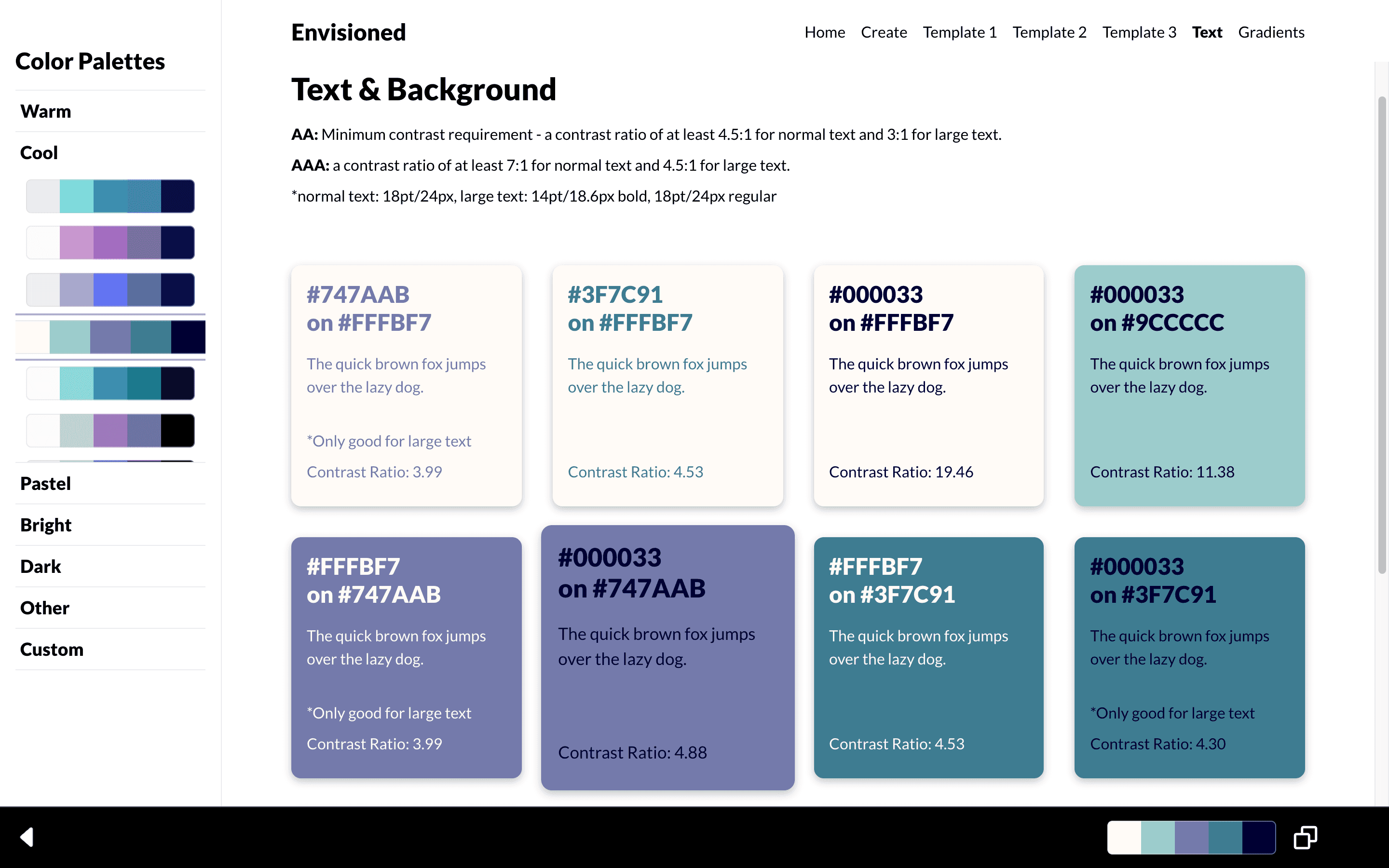Select the pink and purple Cool palette
The width and height of the screenshot is (1389, 868).
point(110,242)
